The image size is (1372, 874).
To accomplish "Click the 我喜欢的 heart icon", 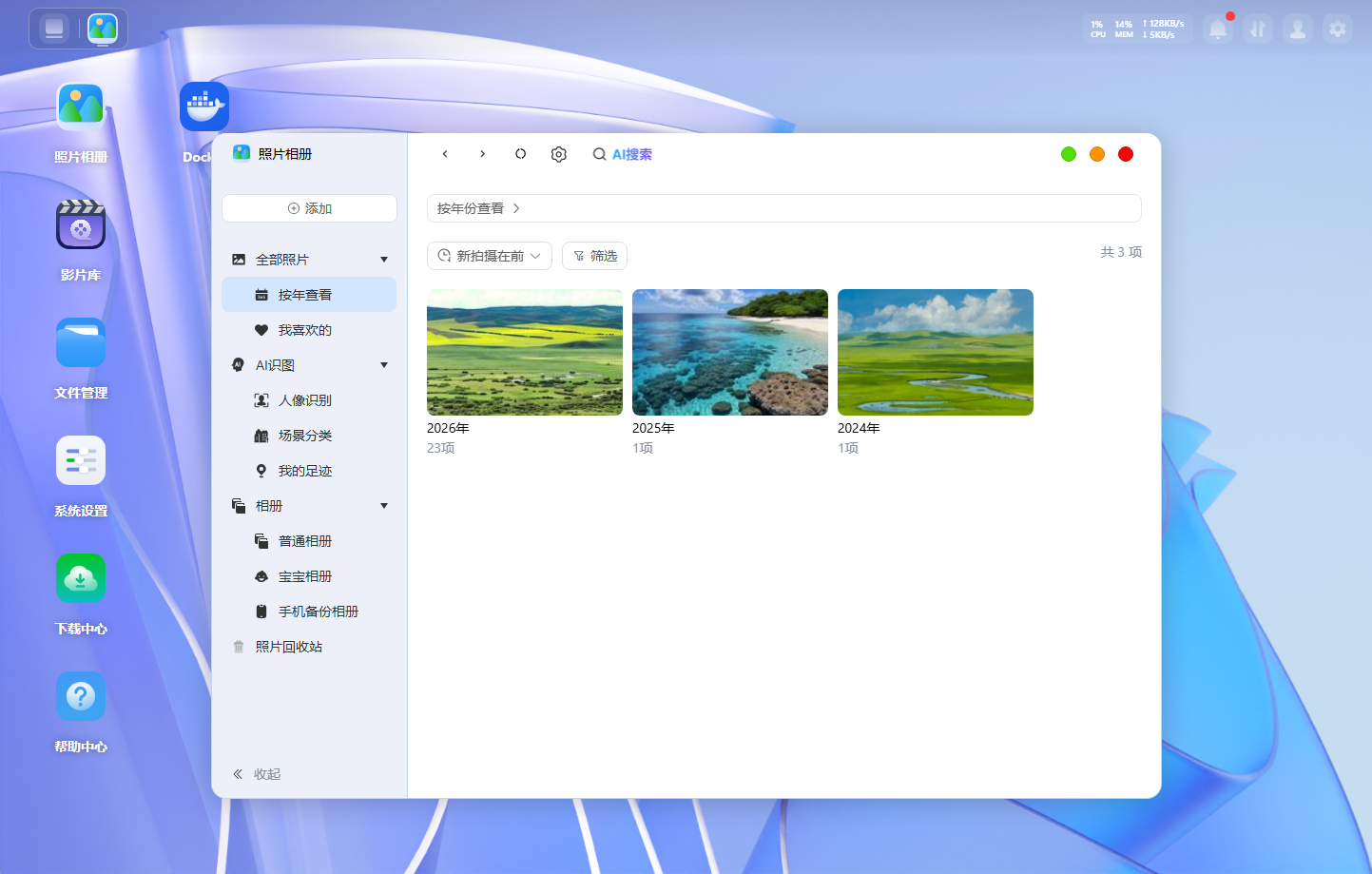I will 261,330.
